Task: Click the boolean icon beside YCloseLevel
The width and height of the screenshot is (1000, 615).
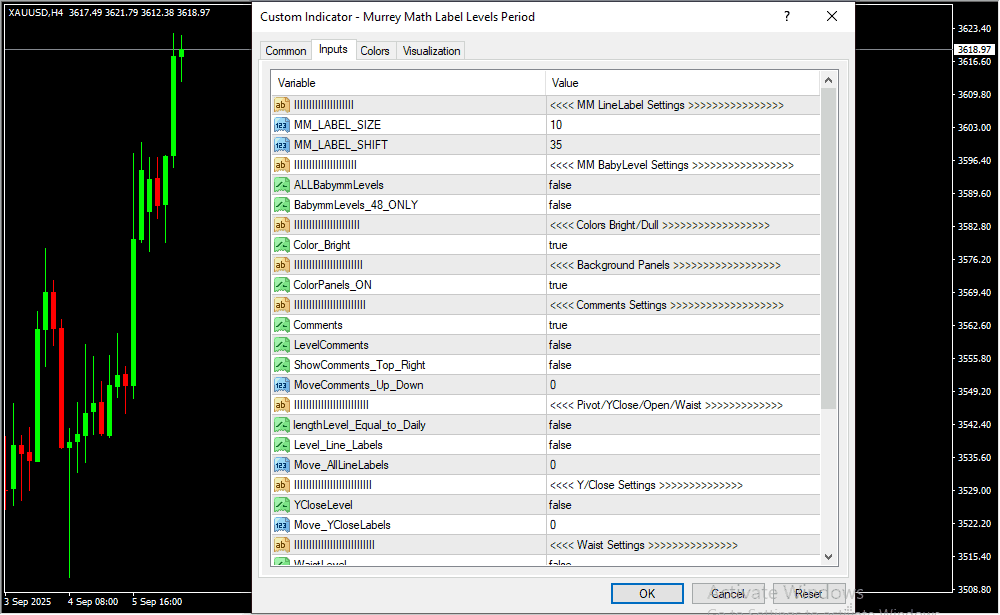Action: point(281,505)
